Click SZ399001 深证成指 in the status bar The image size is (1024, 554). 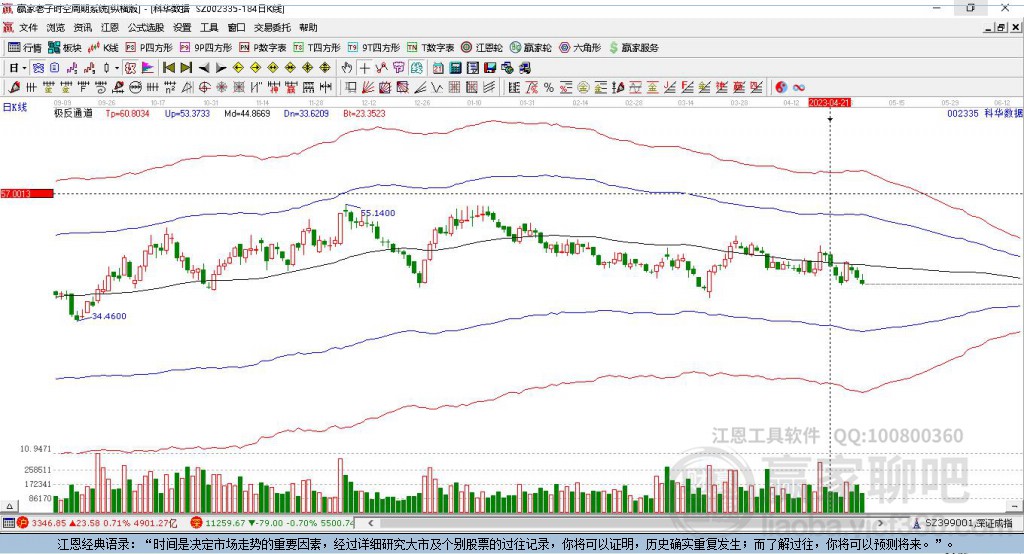[x=963, y=523]
